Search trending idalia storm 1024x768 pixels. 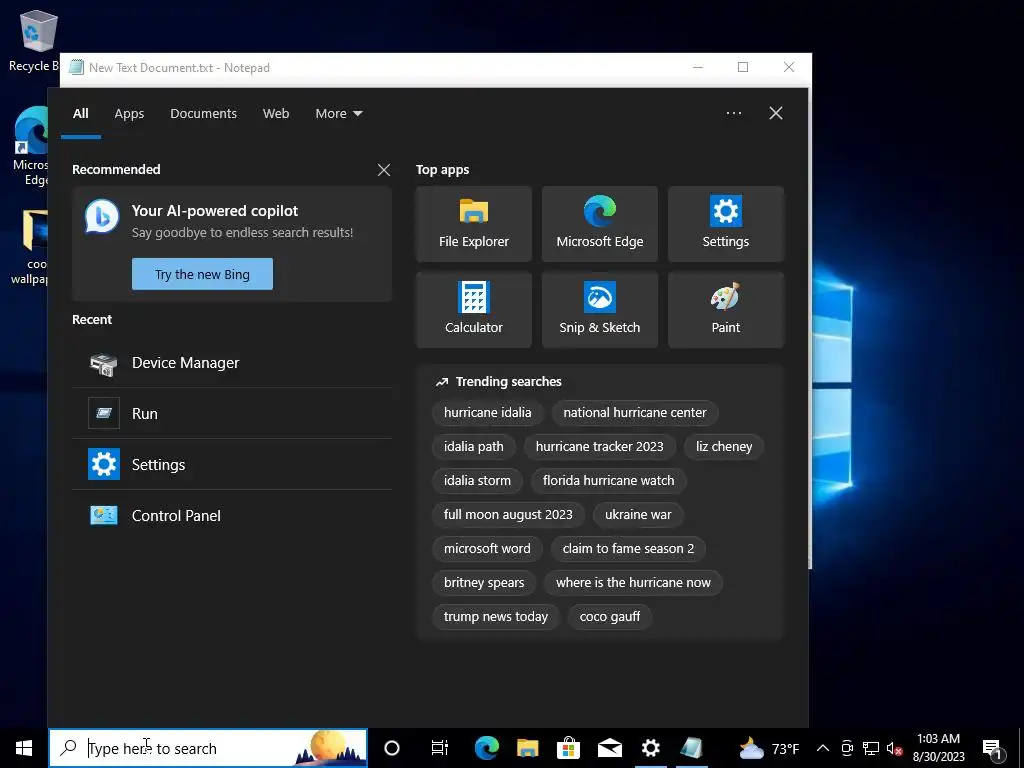[477, 481]
